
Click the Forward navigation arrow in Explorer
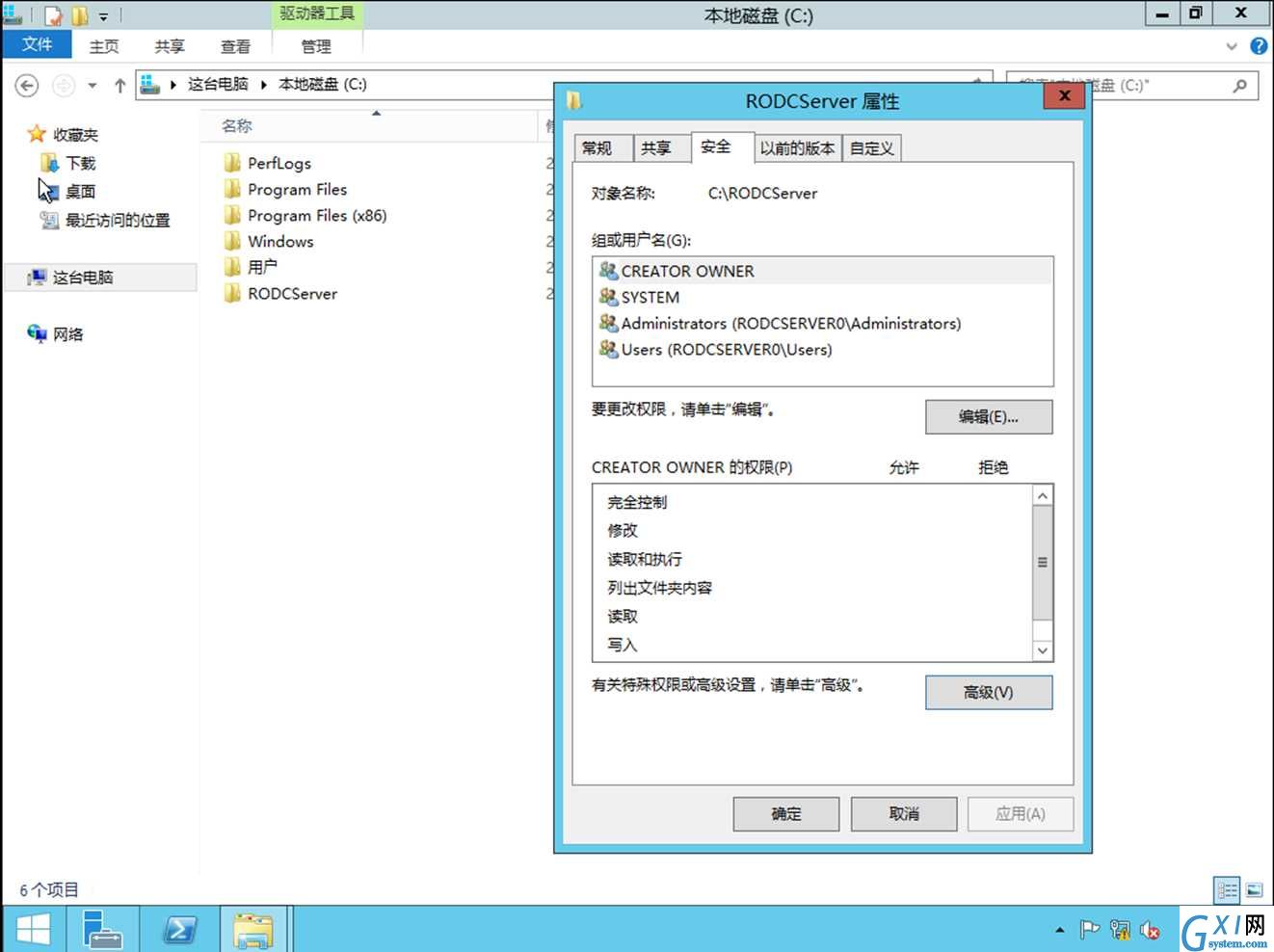[x=63, y=86]
